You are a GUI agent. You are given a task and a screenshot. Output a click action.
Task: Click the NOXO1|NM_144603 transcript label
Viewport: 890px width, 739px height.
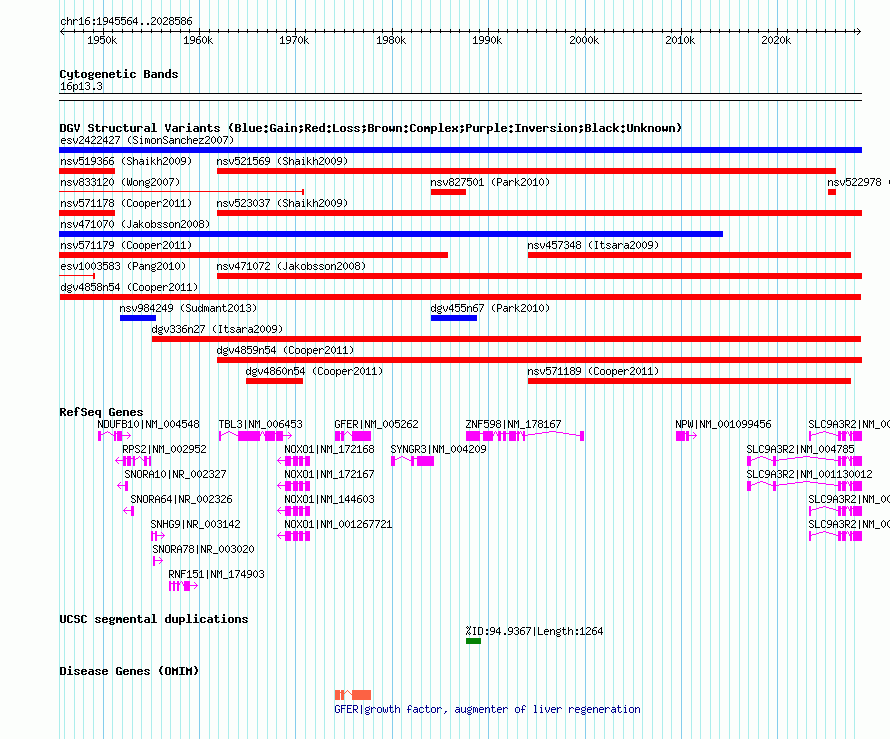pyautogui.click(x=329, y=499)
